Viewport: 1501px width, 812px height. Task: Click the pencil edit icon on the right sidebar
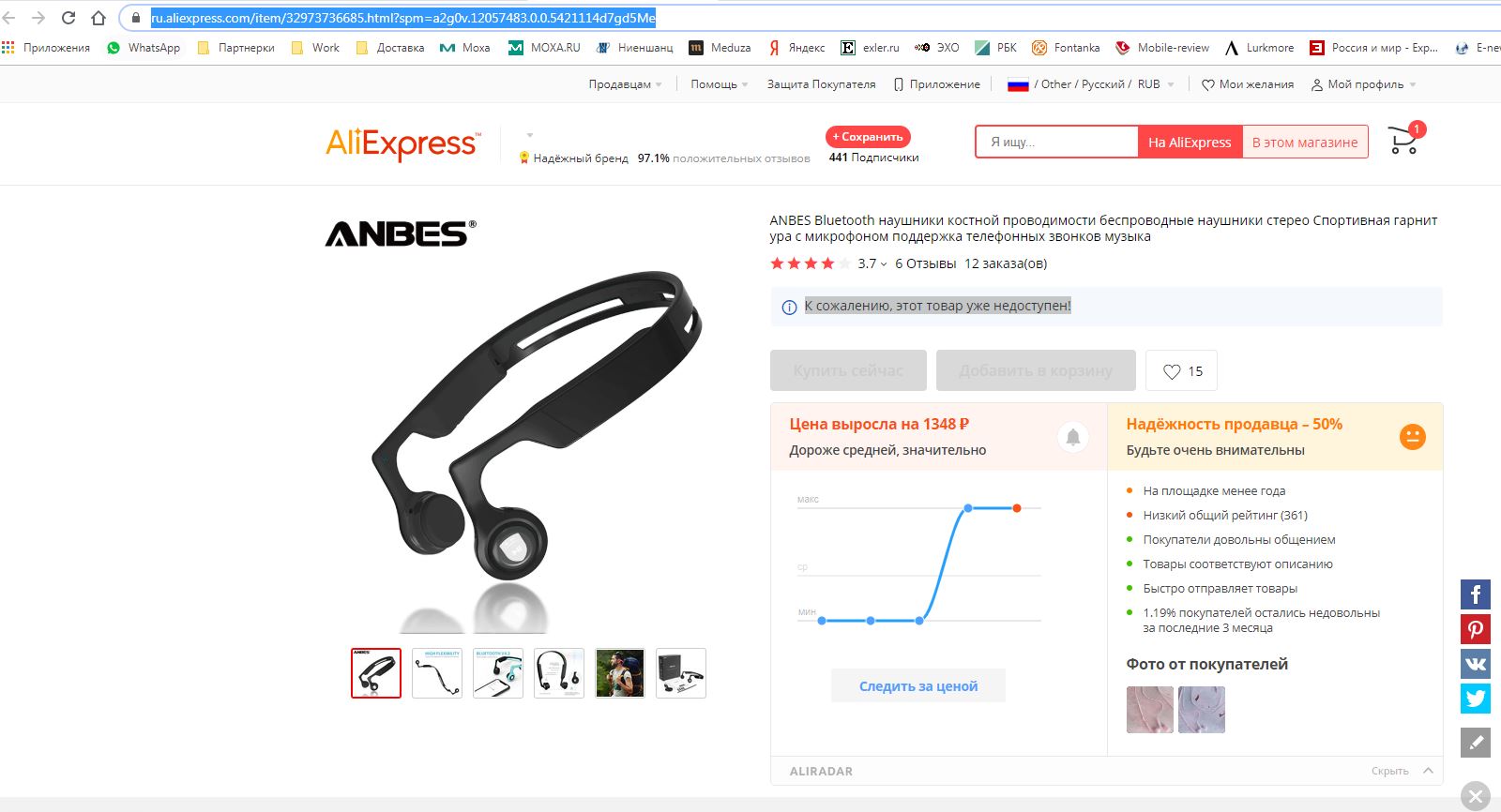coord(1476,743)
